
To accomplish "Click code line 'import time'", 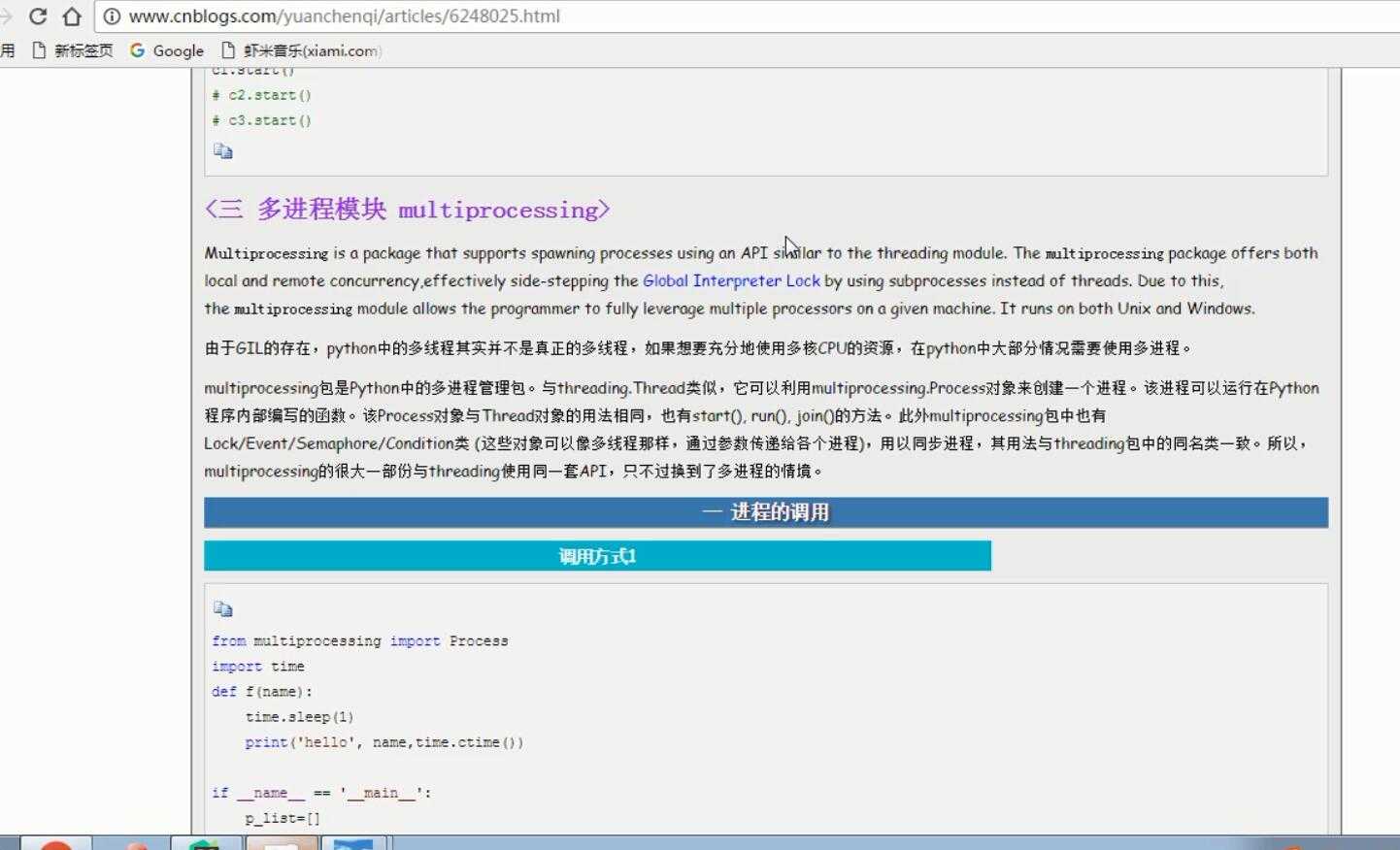I will [258, 667].
